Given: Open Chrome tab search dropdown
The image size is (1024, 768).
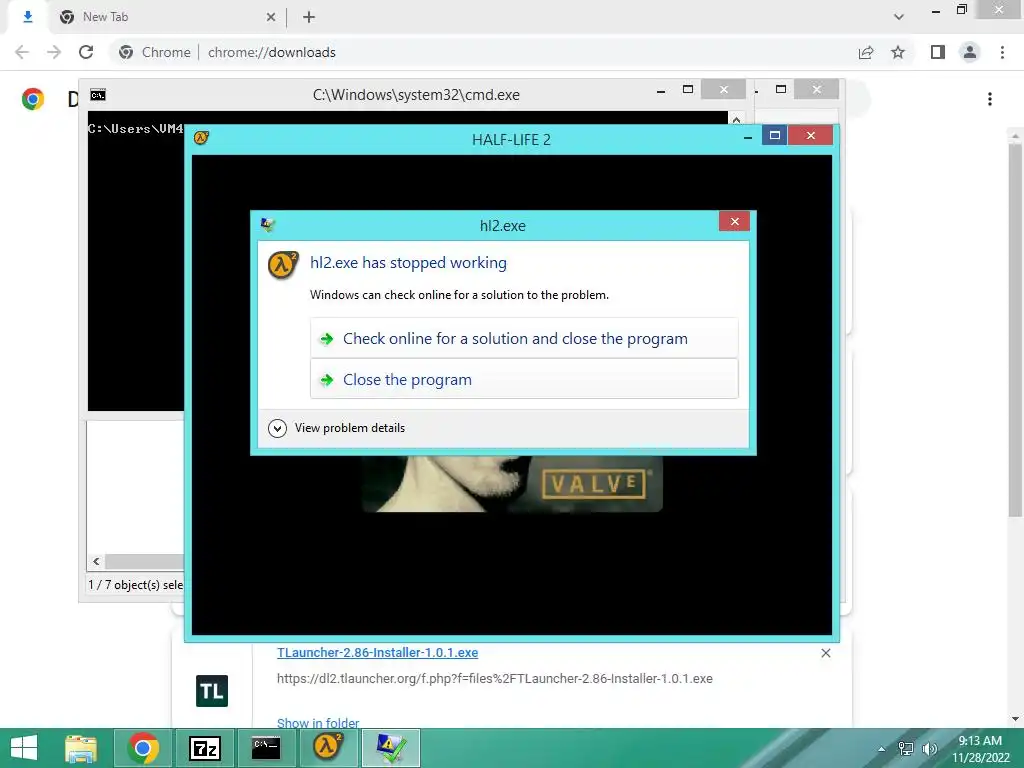Looking at the screenshot, I should coord(899,17).
